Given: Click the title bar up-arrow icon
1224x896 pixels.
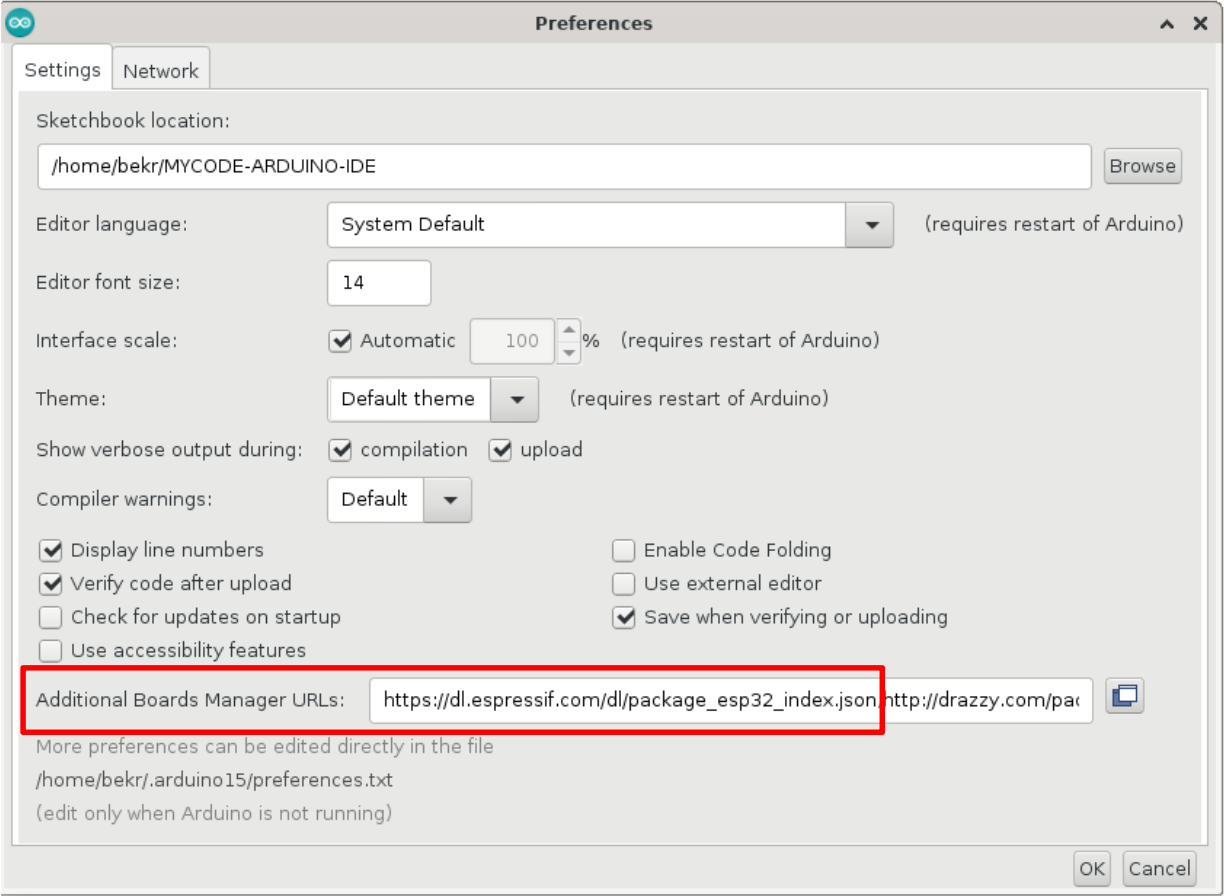Looking at the screenshot, I should click(x=1167, y=24).
